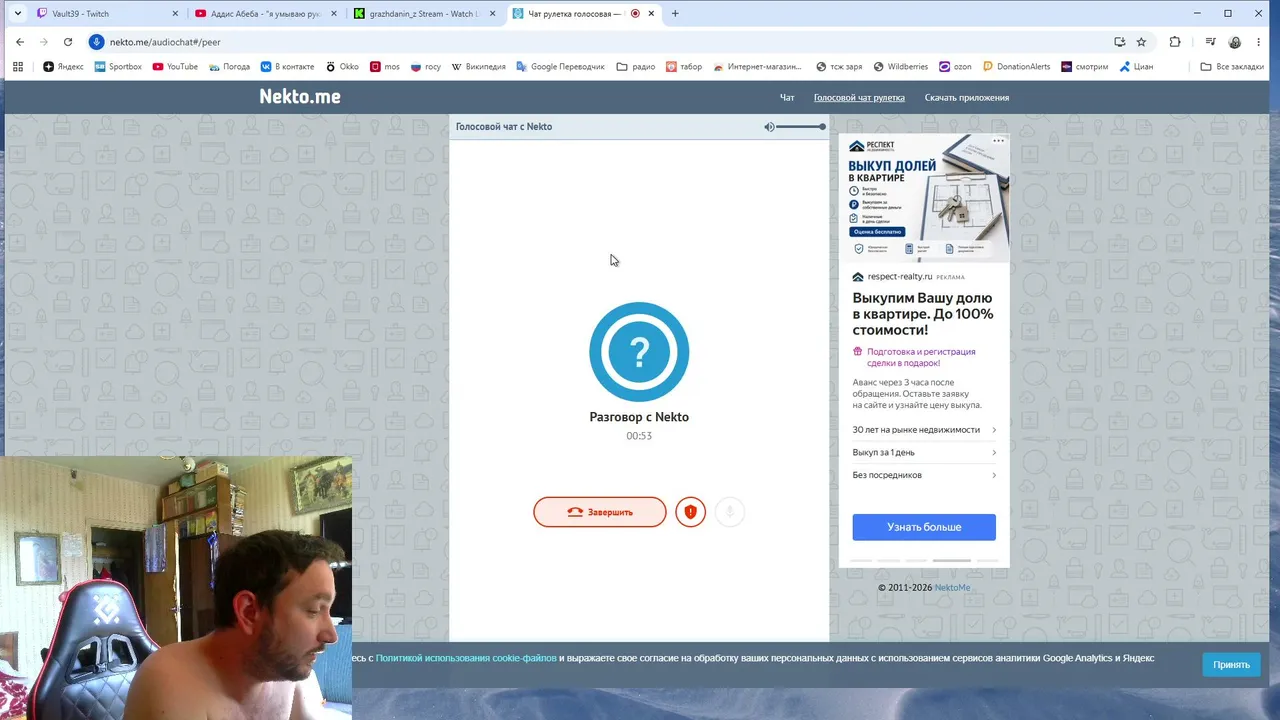
Task: Click the ad banner image
Action: pyautogui.click(x=924, y=198)
